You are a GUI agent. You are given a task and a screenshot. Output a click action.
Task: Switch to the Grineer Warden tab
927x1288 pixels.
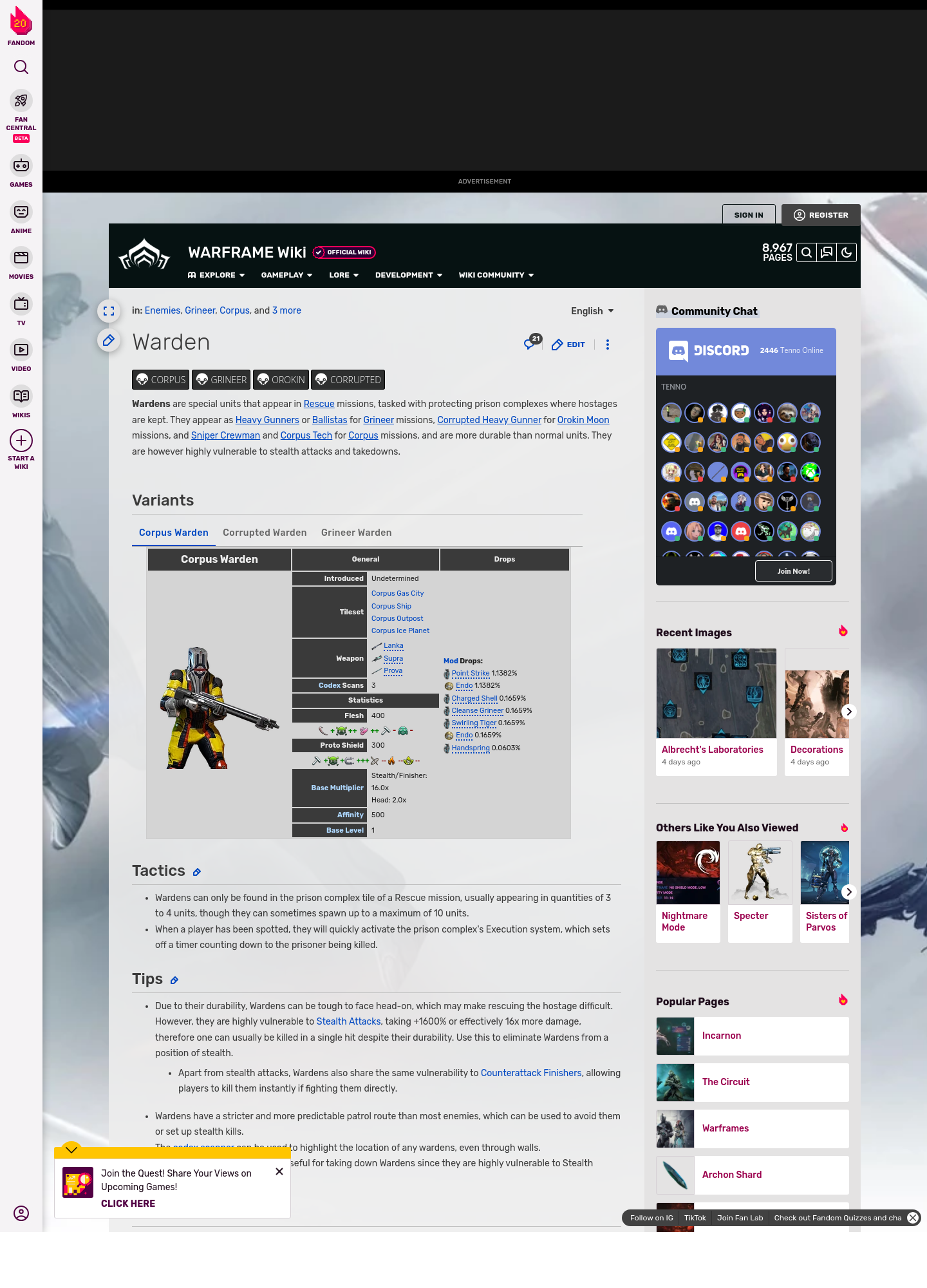[356, 533]
